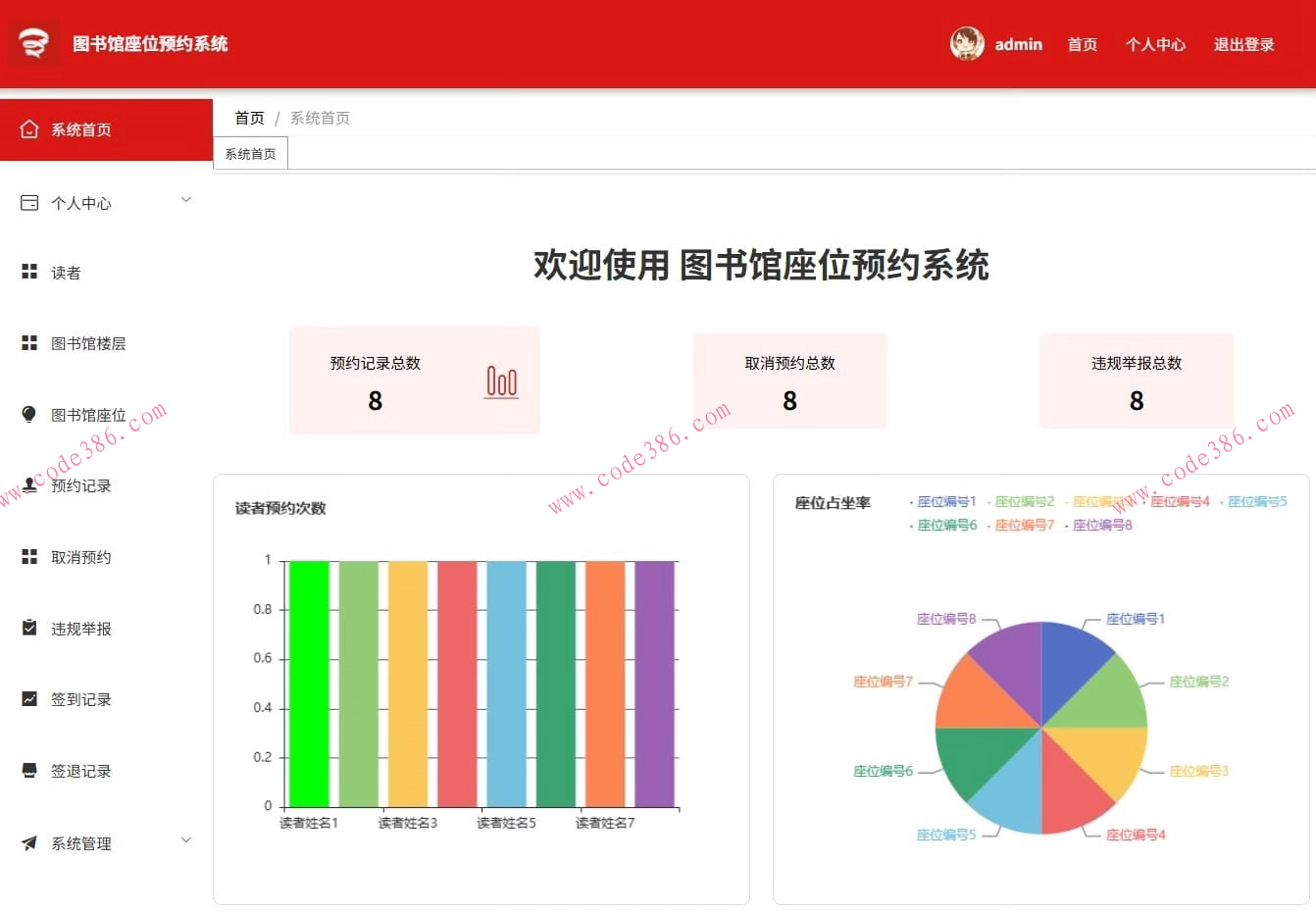Select the 签退记录 sidebar icon

tap(29, 771)
